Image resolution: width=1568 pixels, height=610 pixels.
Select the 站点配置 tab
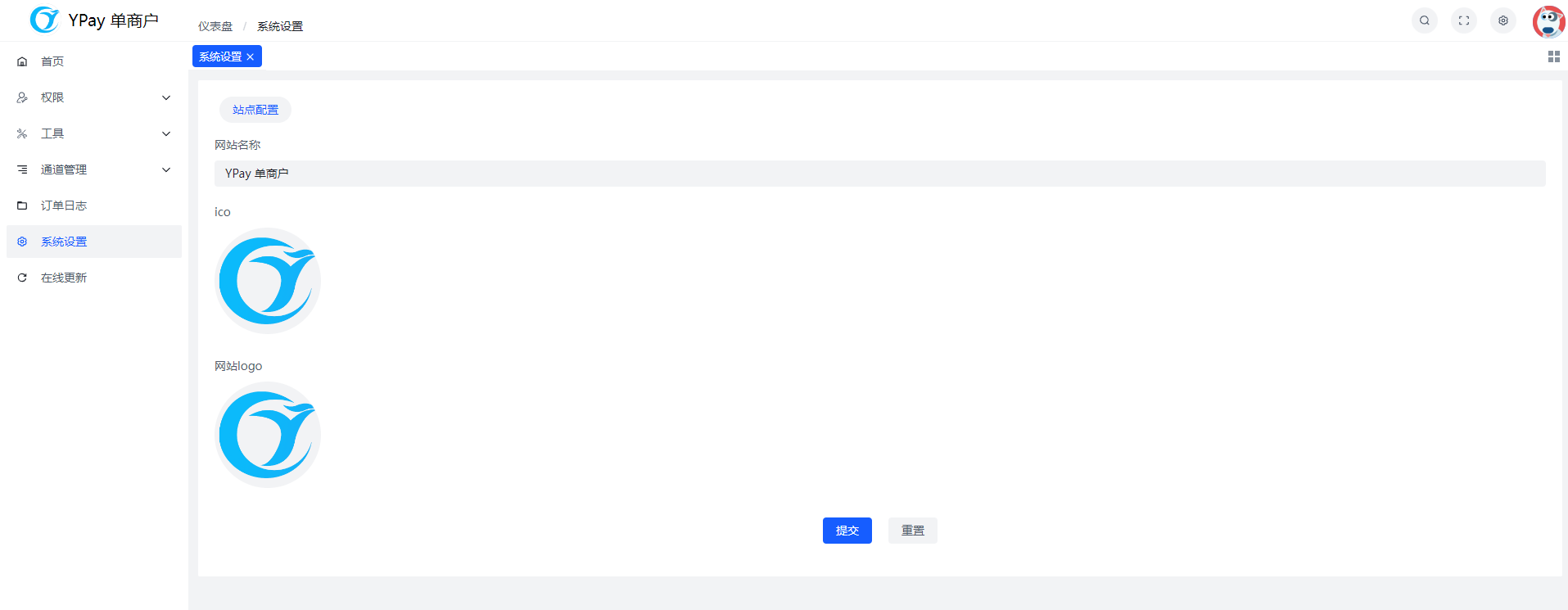tap(255, 110)
